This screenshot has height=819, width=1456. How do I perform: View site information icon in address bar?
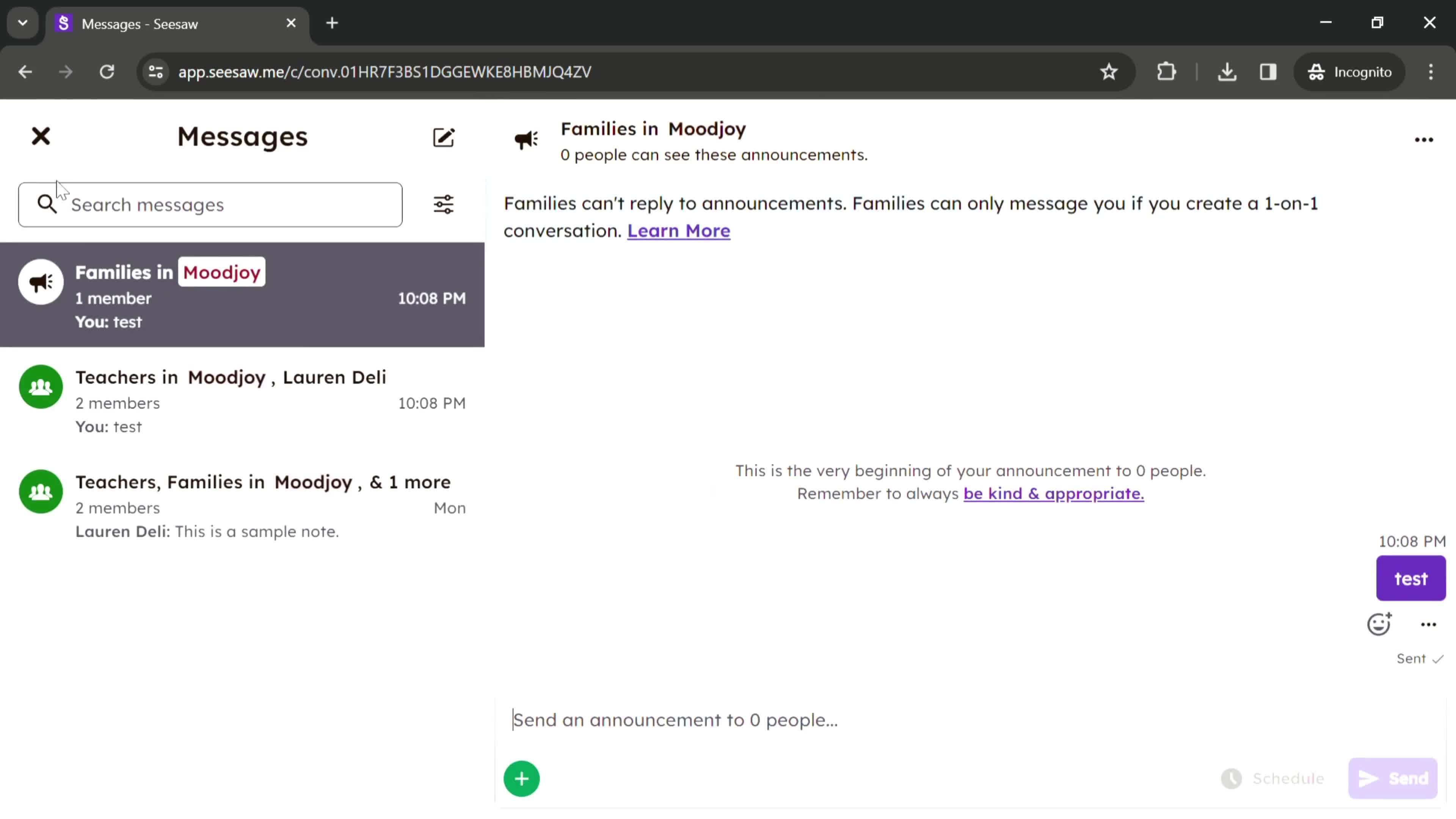coord(155,72)
